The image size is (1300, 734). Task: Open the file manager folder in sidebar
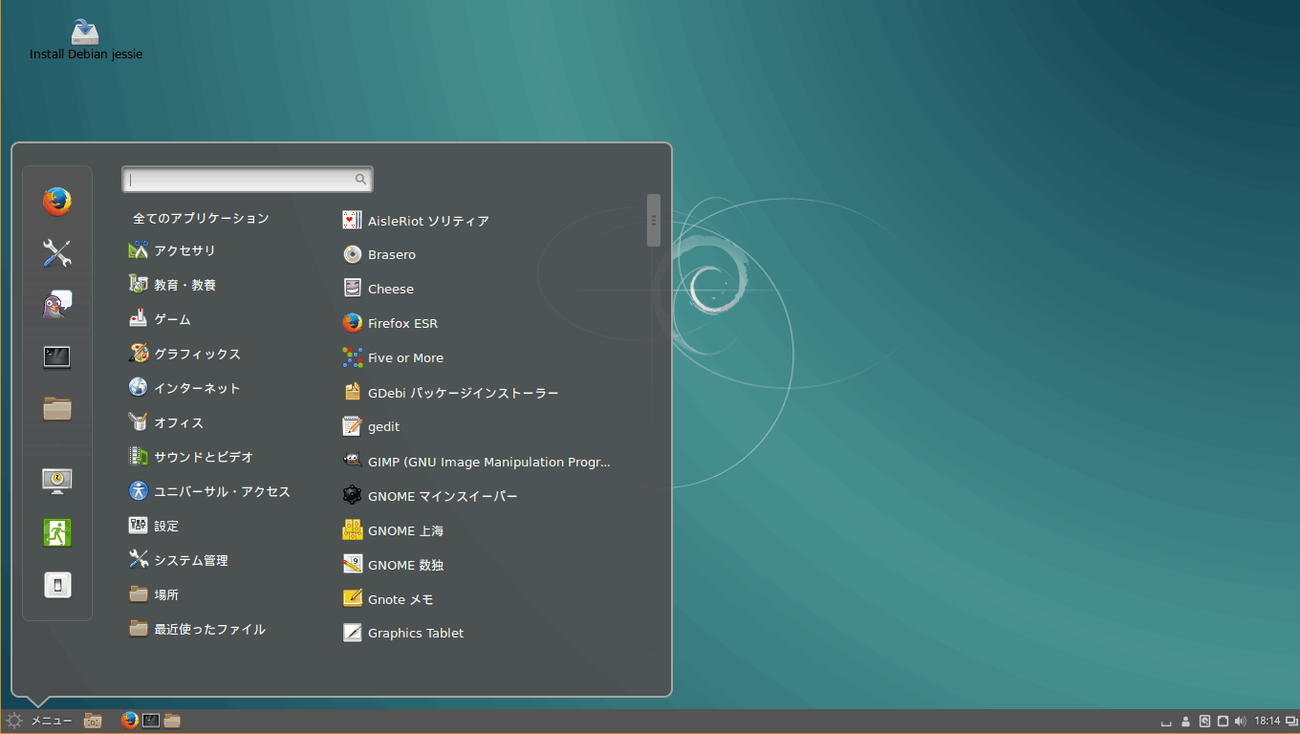pyautogui.click(x=57, y=409)
